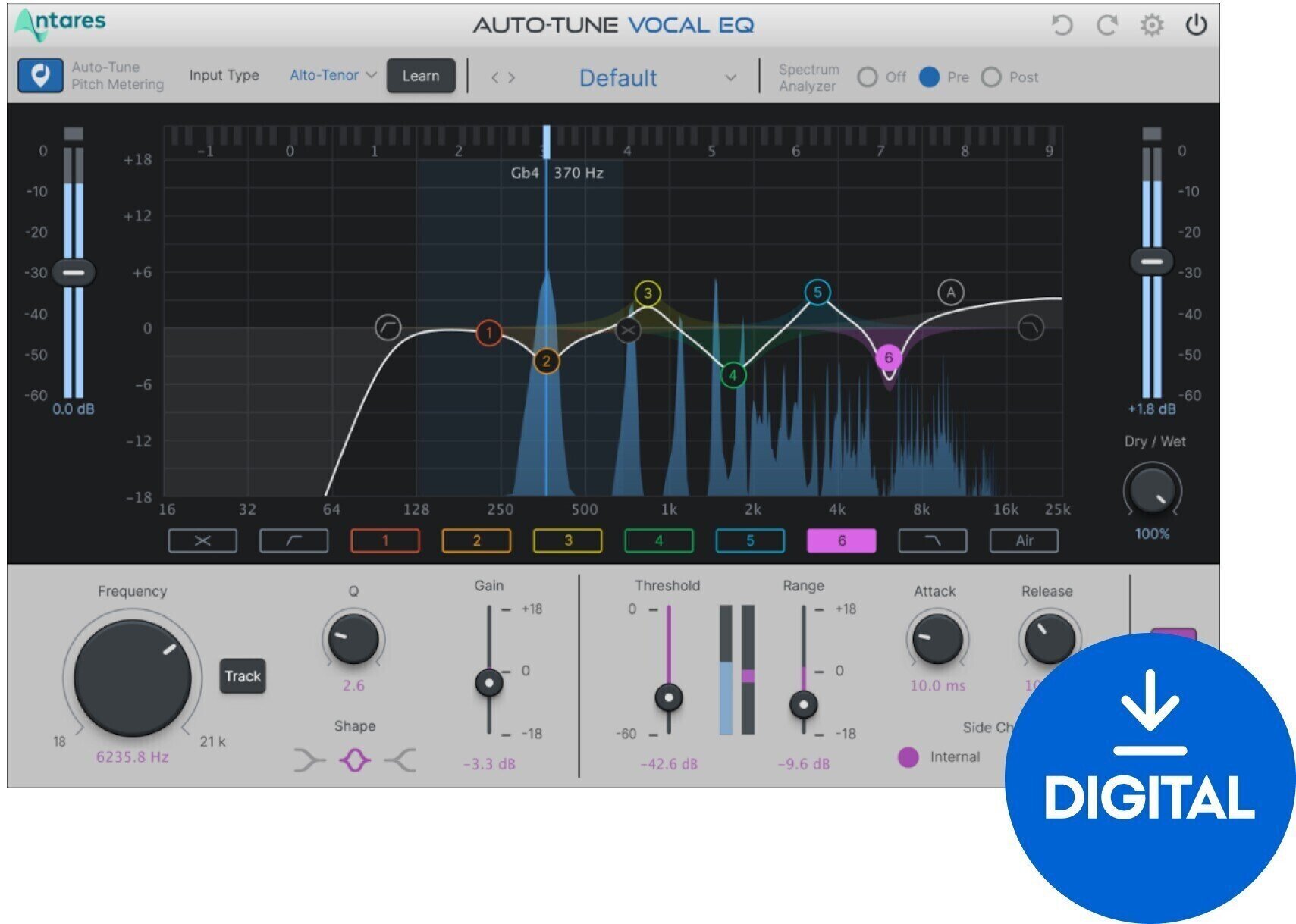The width and height of the screenshot is (1296, 924).
Task: Select band 2 button below graph
Action: pyautogui.click(x=476, y=540)
